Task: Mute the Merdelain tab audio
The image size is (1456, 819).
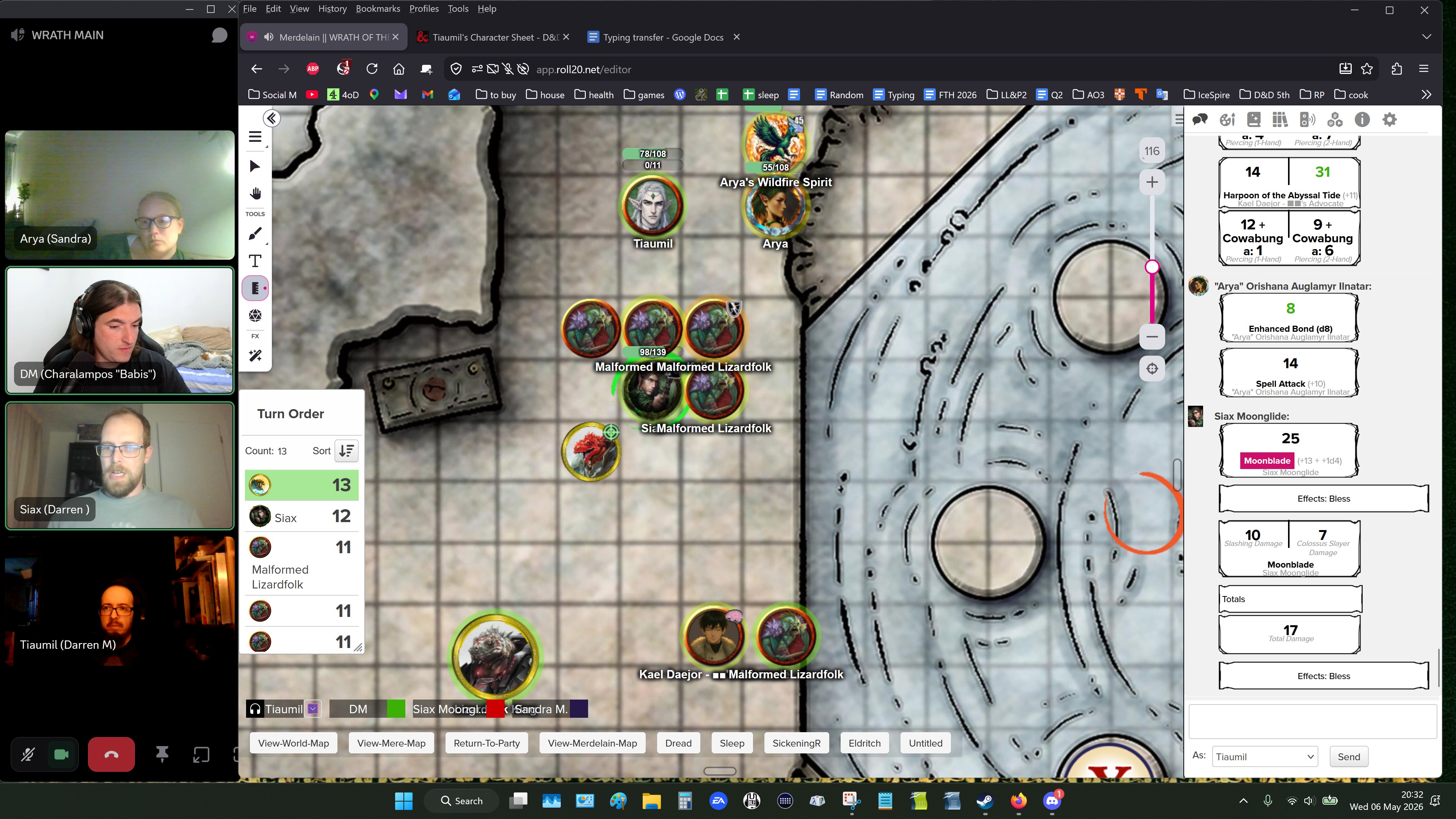Action: [x=269, y=37]
